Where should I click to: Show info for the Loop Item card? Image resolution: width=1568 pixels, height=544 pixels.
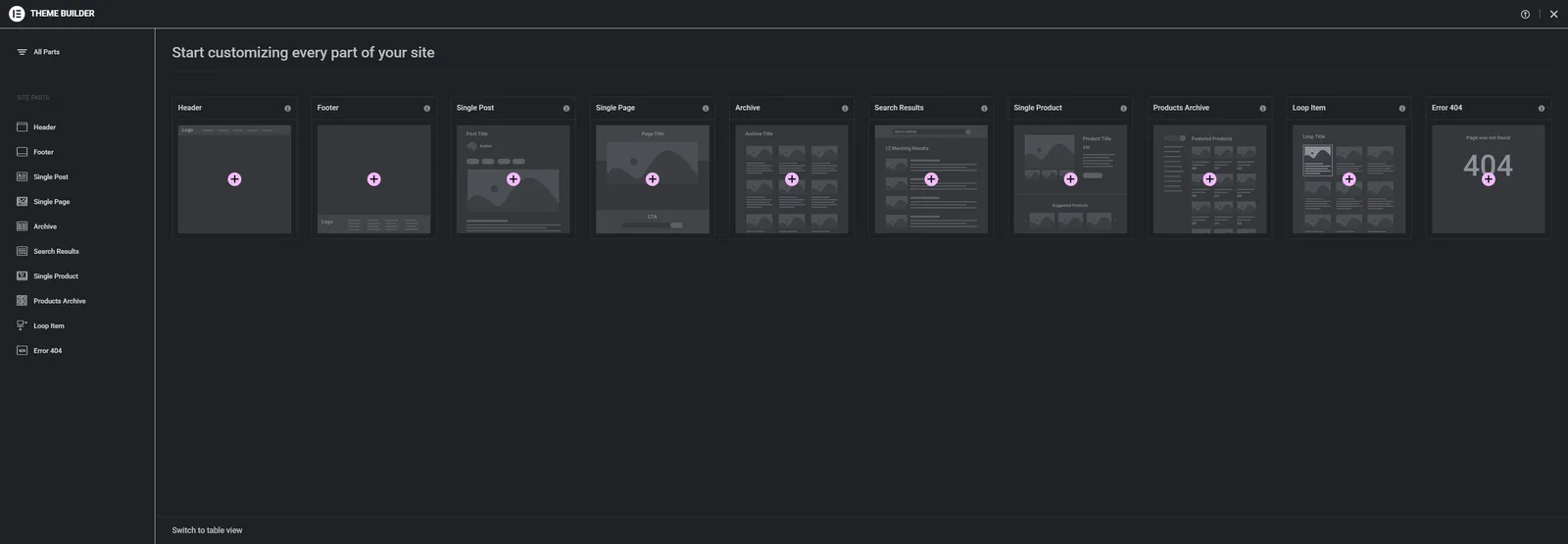coord(1401,108)
